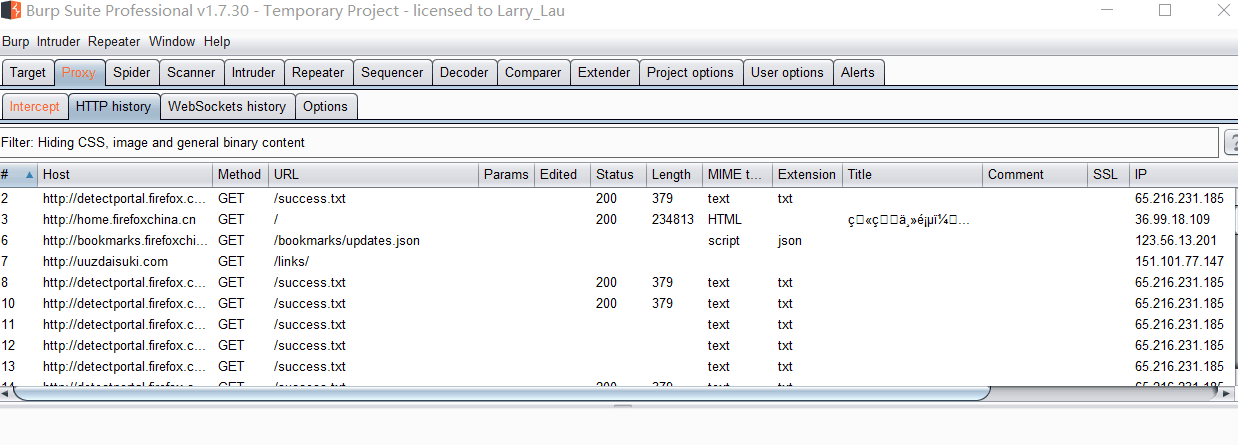Select request row number 11
The width and height of the screenshot is (1238, 445).
[619, 324]
